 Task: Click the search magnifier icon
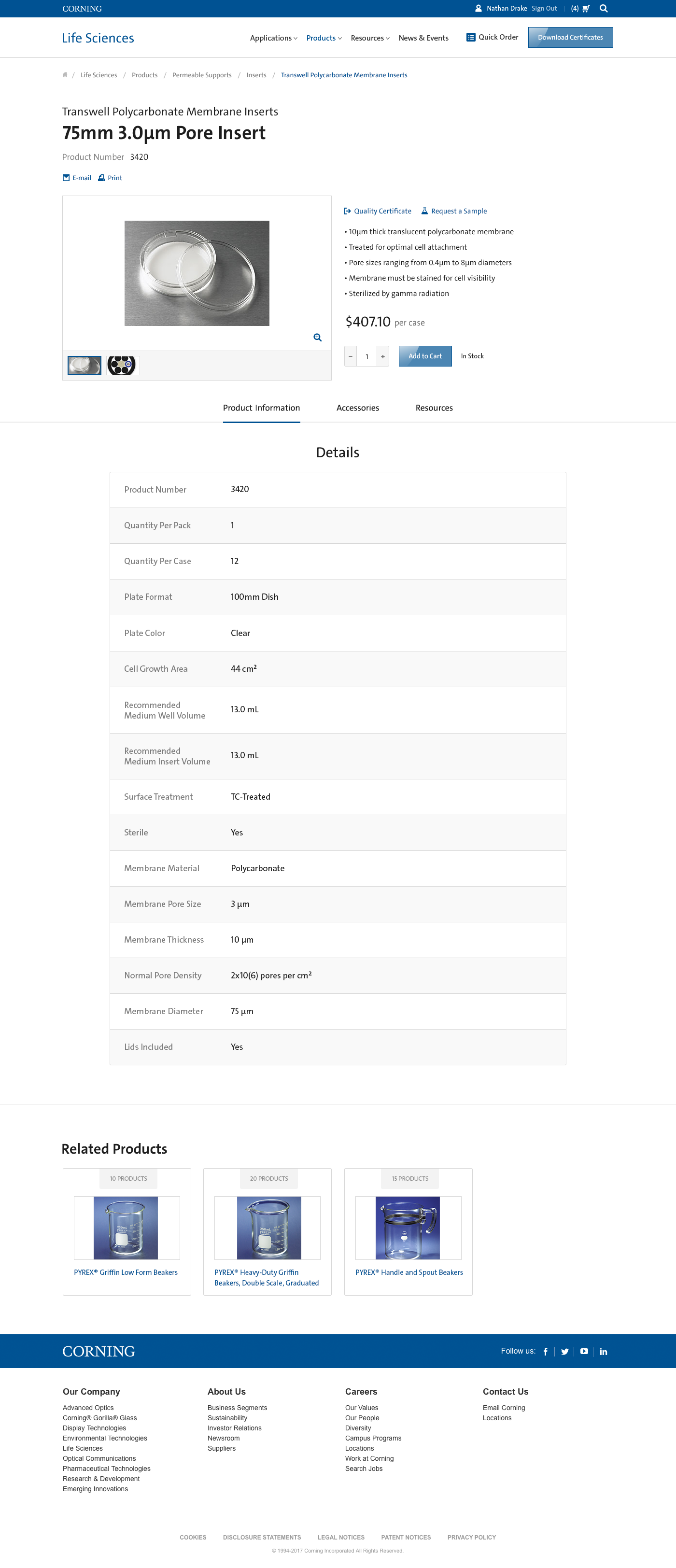point(604,9)
